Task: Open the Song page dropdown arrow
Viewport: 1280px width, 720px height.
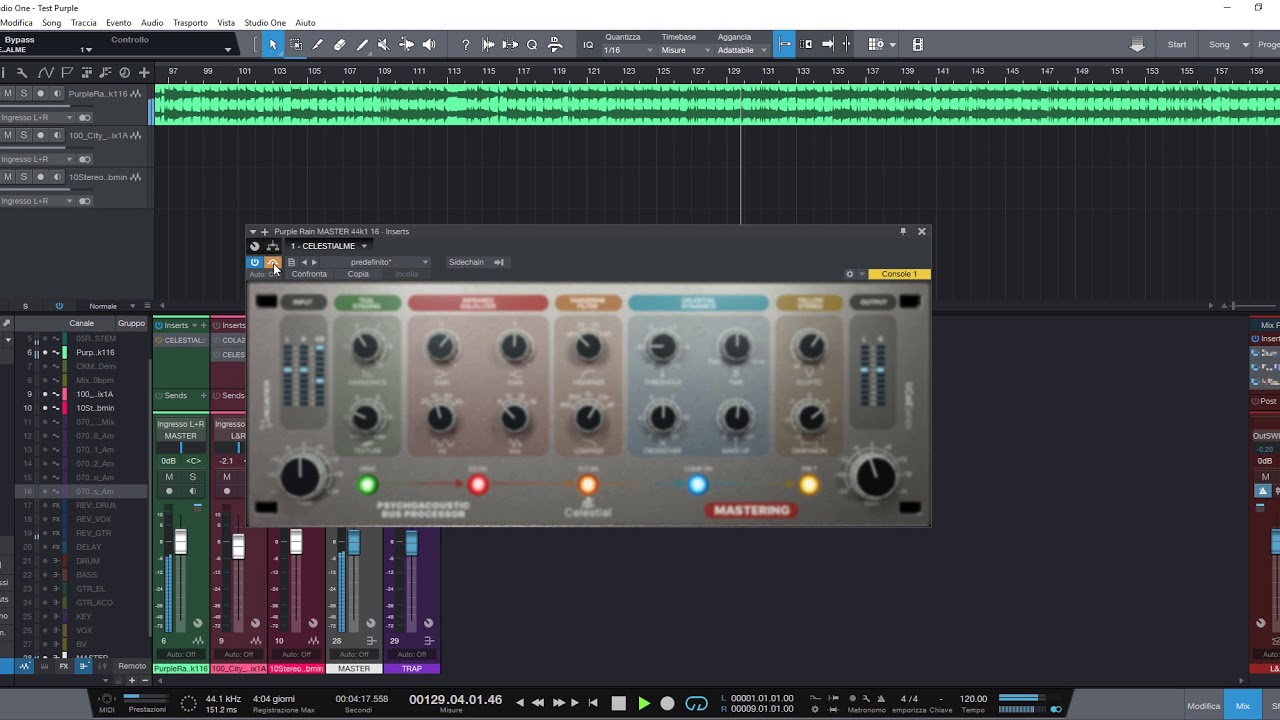Action: (x=1246, y=44)
